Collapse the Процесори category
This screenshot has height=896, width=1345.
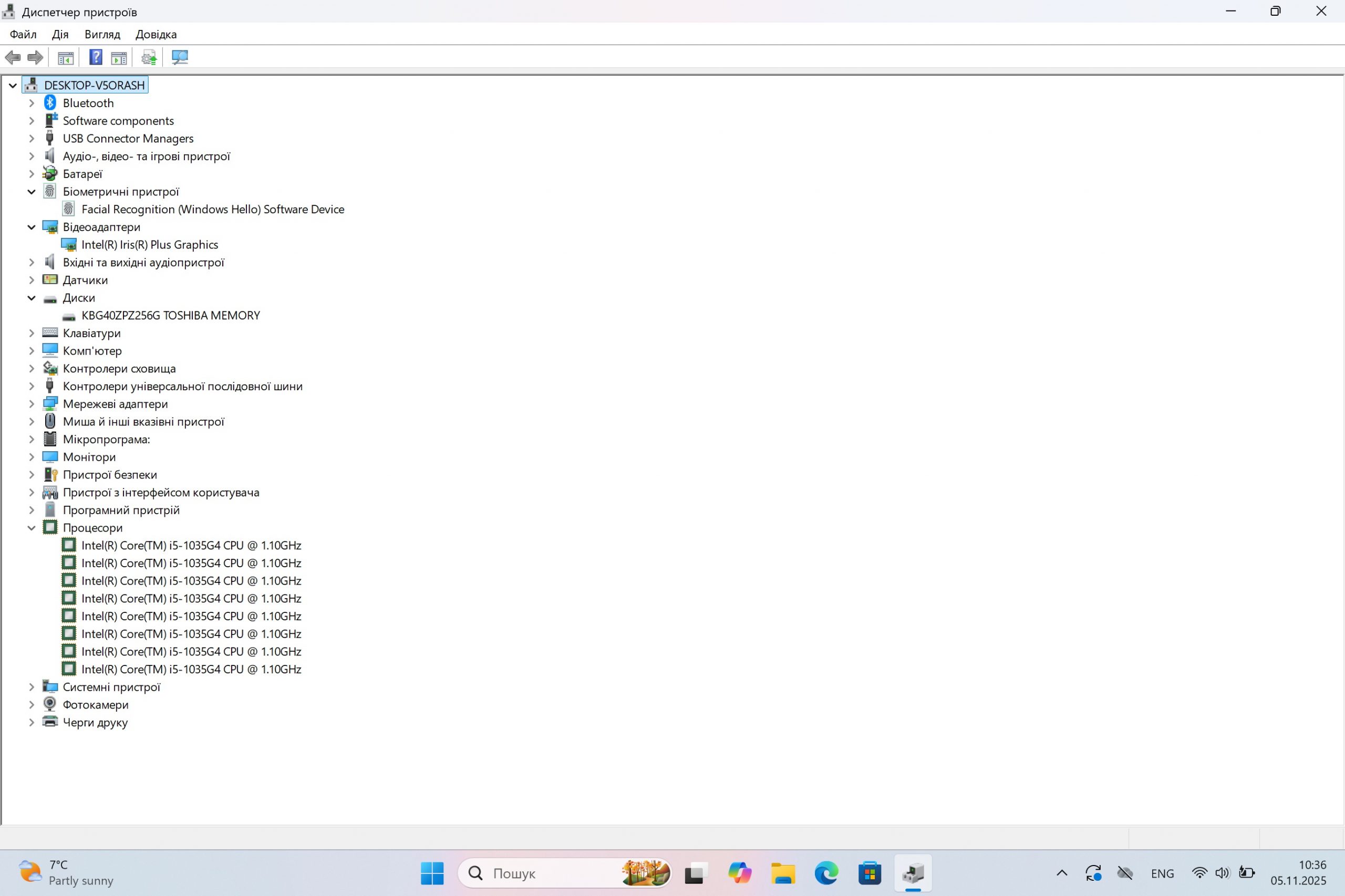click(x=32, y=528)
